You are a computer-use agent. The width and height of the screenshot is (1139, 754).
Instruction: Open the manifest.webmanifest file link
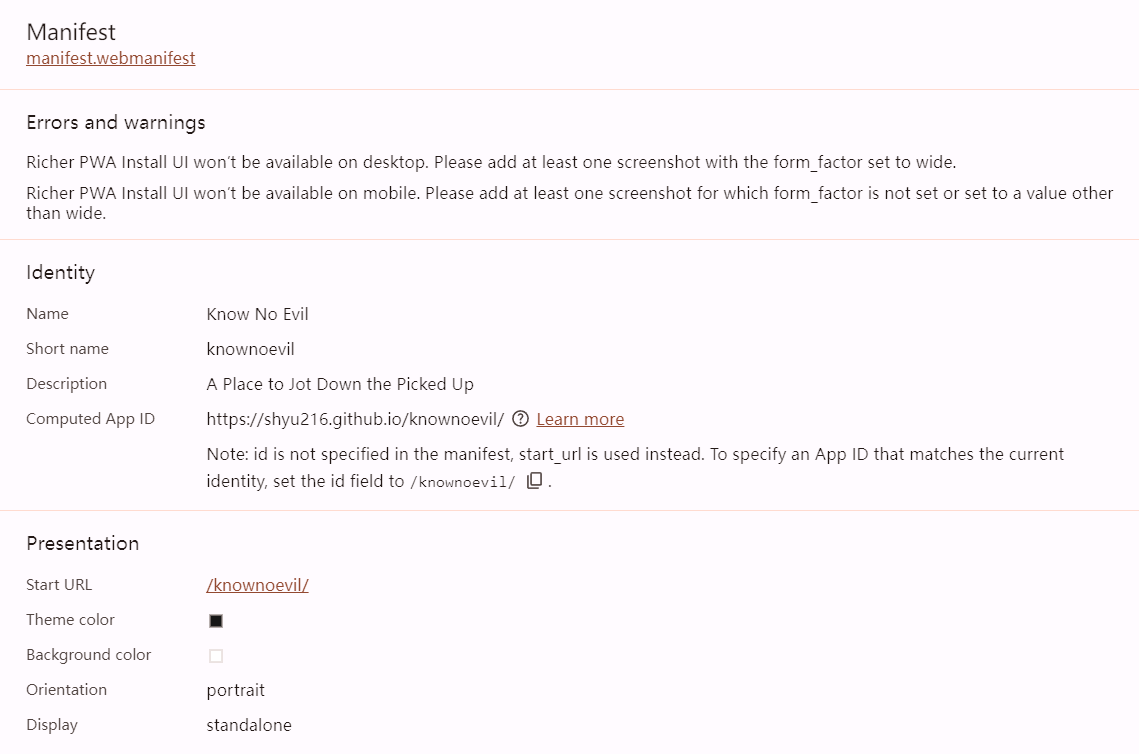pyautogui.click(x=111, y=58)
